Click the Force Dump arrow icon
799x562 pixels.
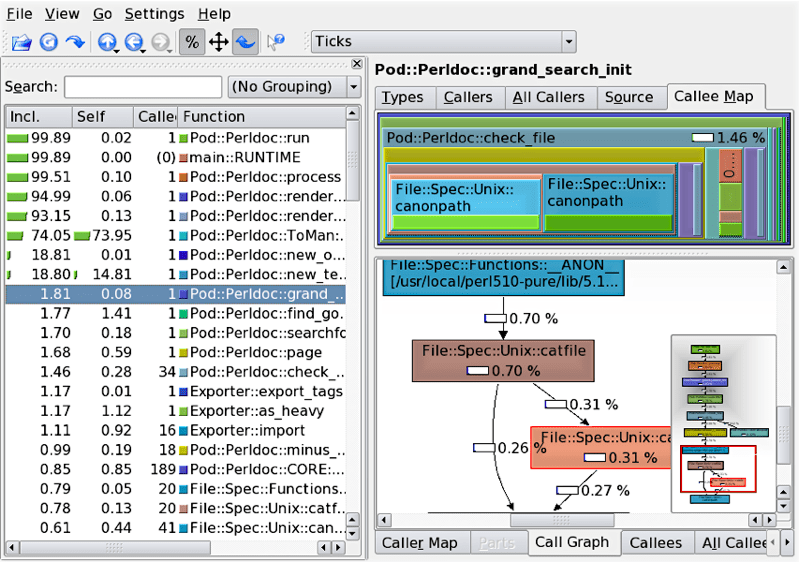tap(75, 42)
